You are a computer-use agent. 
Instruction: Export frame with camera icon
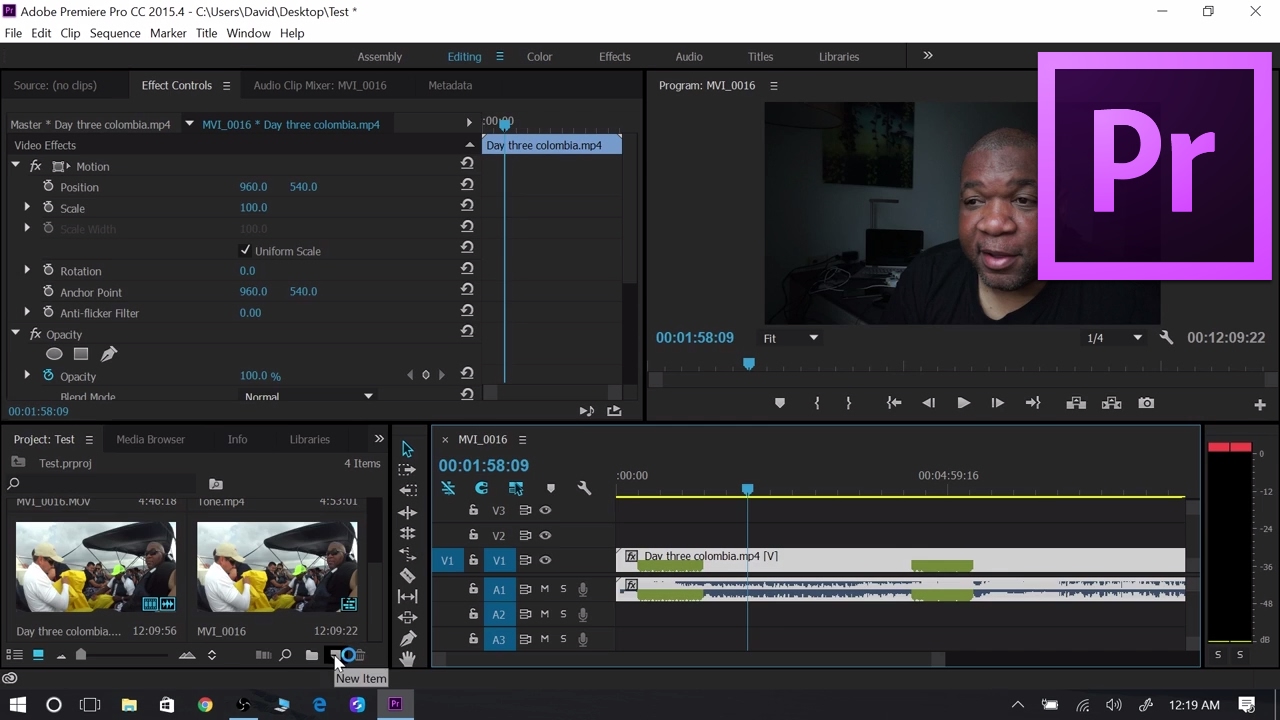(x=1146, y=403)
